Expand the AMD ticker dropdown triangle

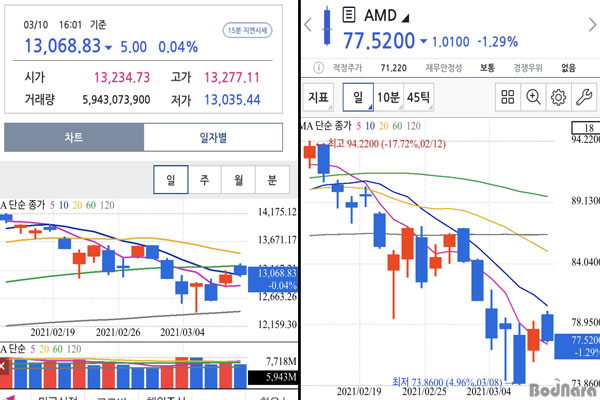[x=406, y=18]
